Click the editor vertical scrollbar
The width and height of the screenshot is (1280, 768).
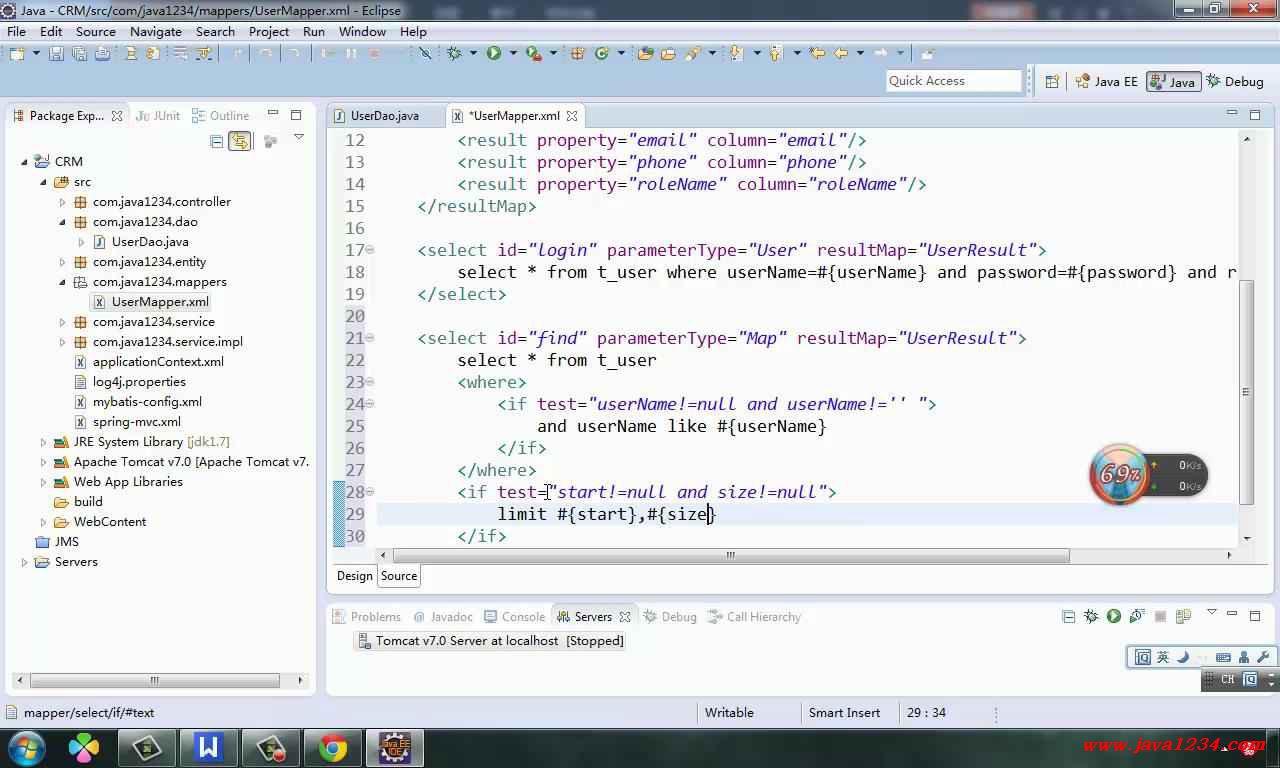1246,391
